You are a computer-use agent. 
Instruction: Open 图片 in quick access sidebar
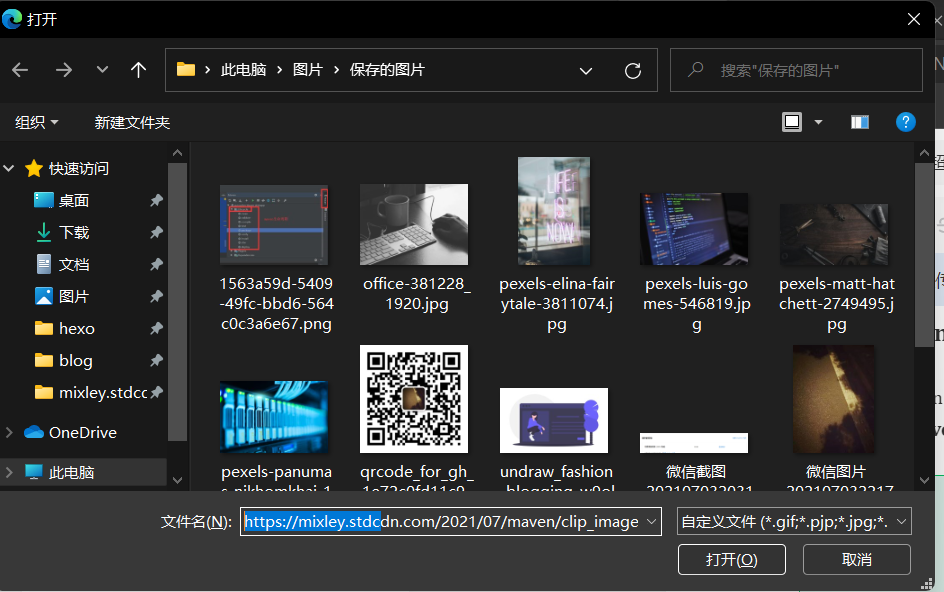[61, 296]
